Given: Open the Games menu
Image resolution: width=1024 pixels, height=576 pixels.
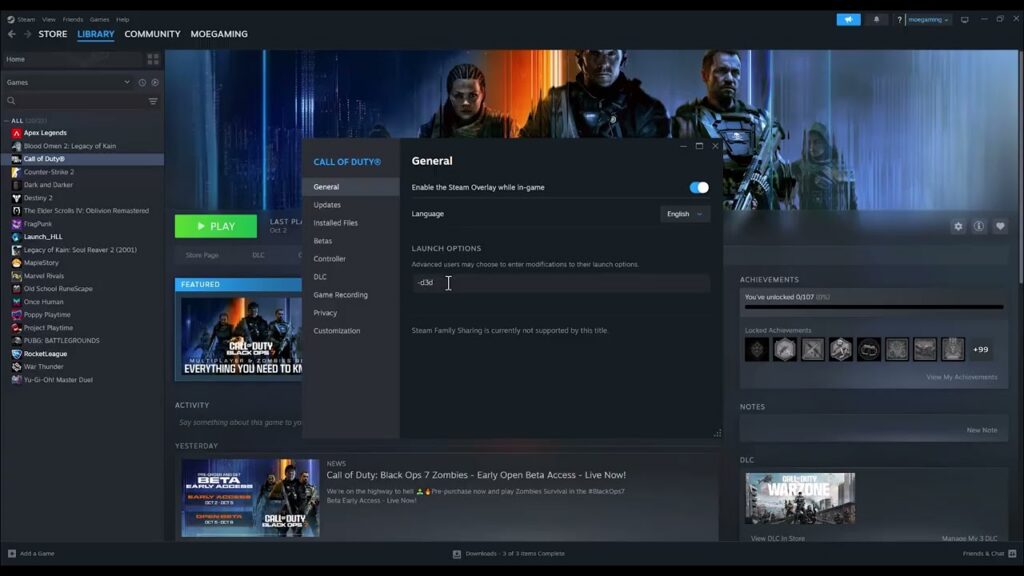Looking at the screenshot, I should coord(99,20).
